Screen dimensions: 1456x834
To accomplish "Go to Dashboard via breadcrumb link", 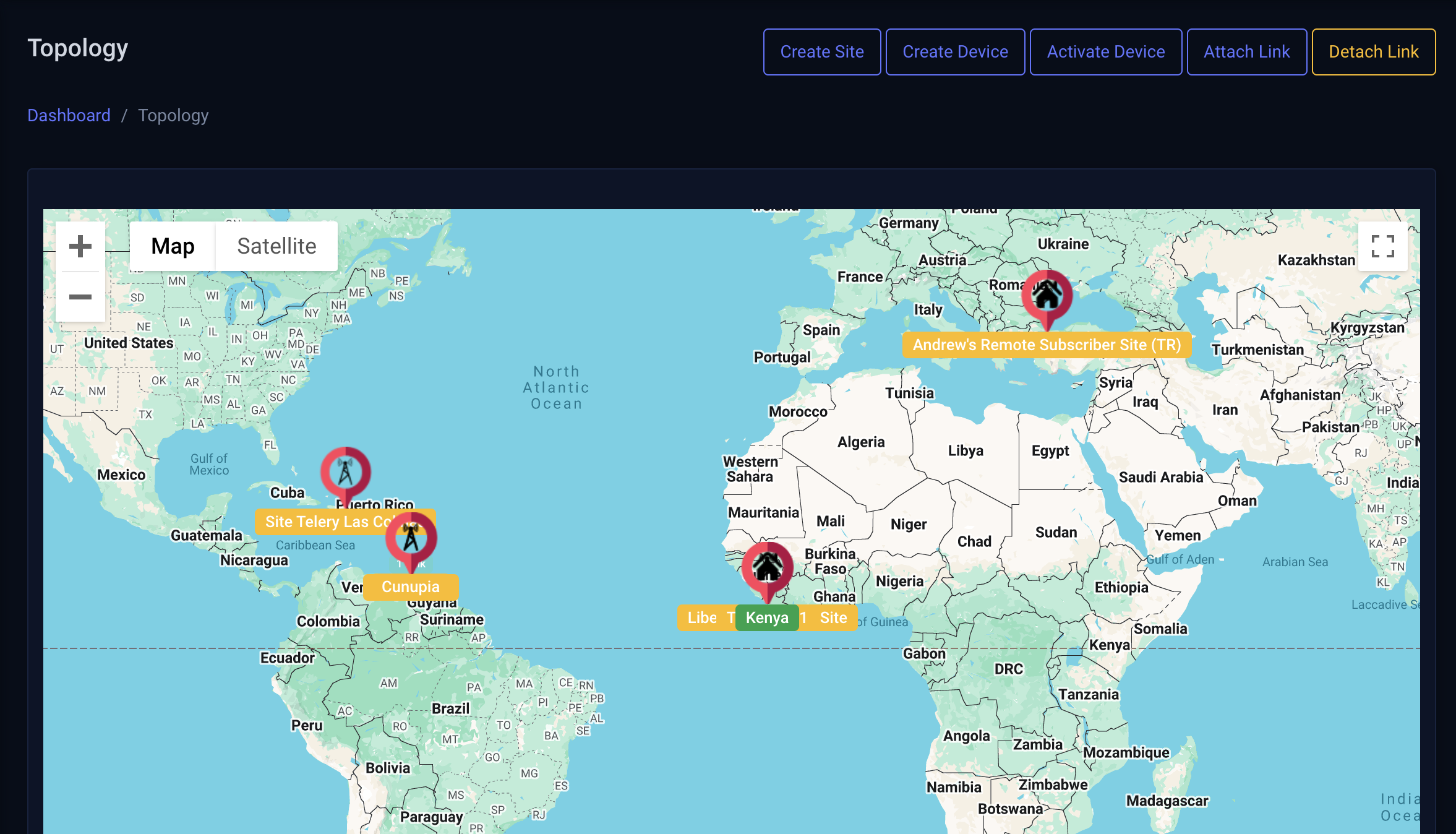I will coord(69,116).
